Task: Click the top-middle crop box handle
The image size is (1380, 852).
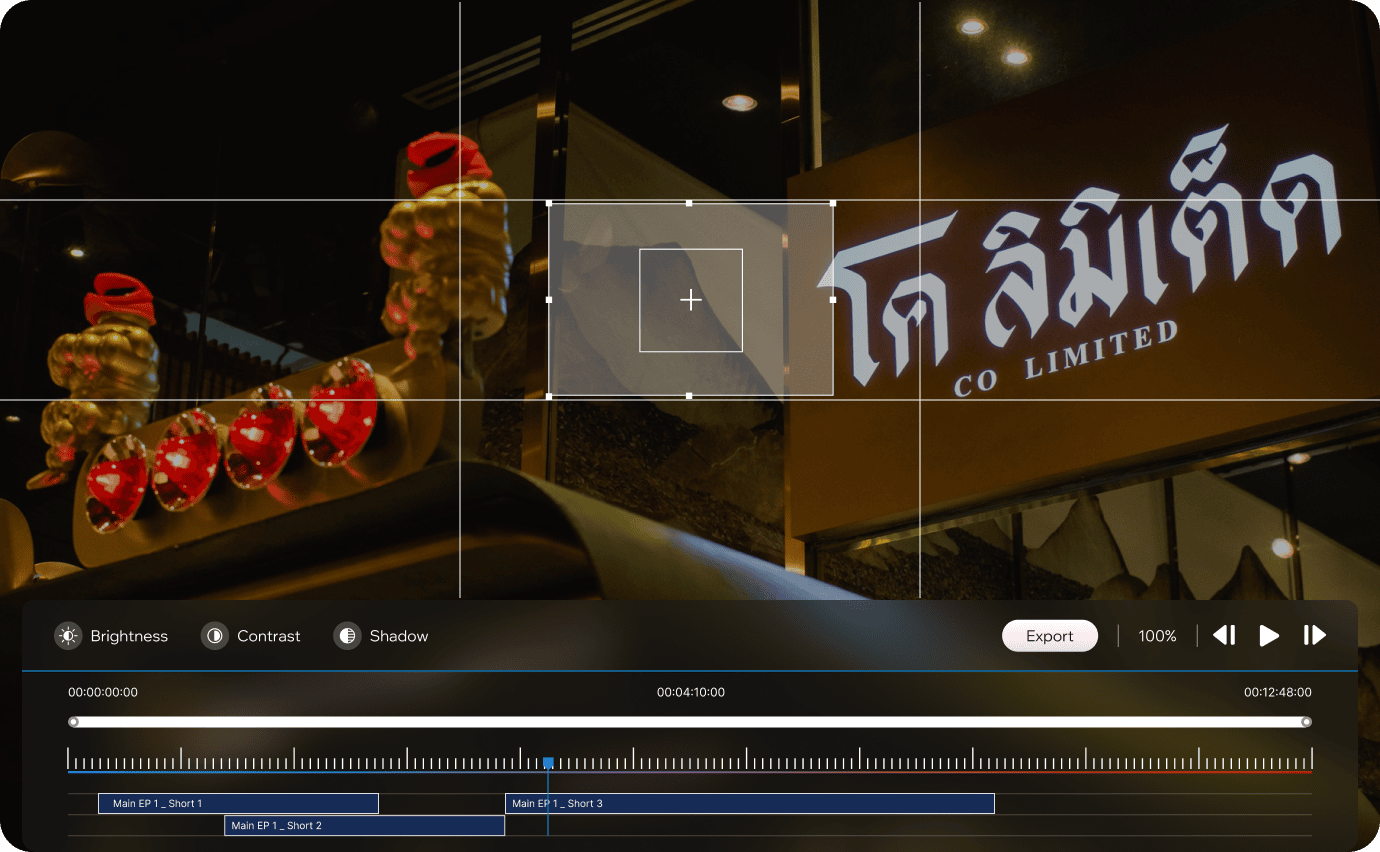Action: 689,203
